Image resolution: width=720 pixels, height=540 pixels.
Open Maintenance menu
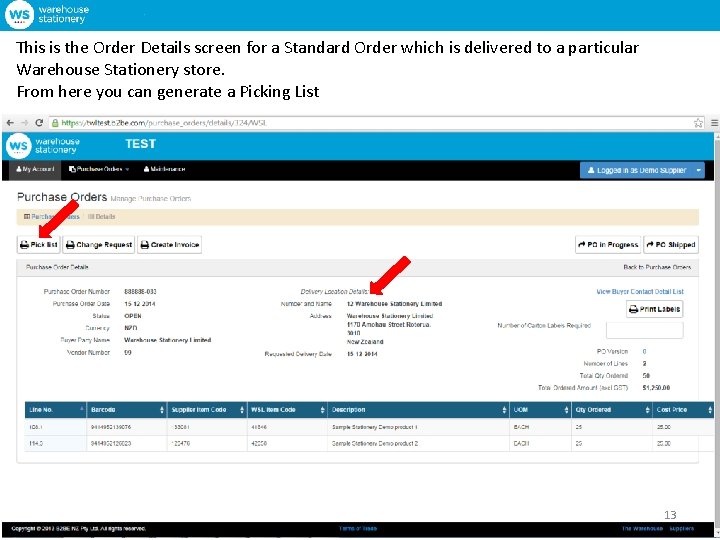[x=164, y=169]
